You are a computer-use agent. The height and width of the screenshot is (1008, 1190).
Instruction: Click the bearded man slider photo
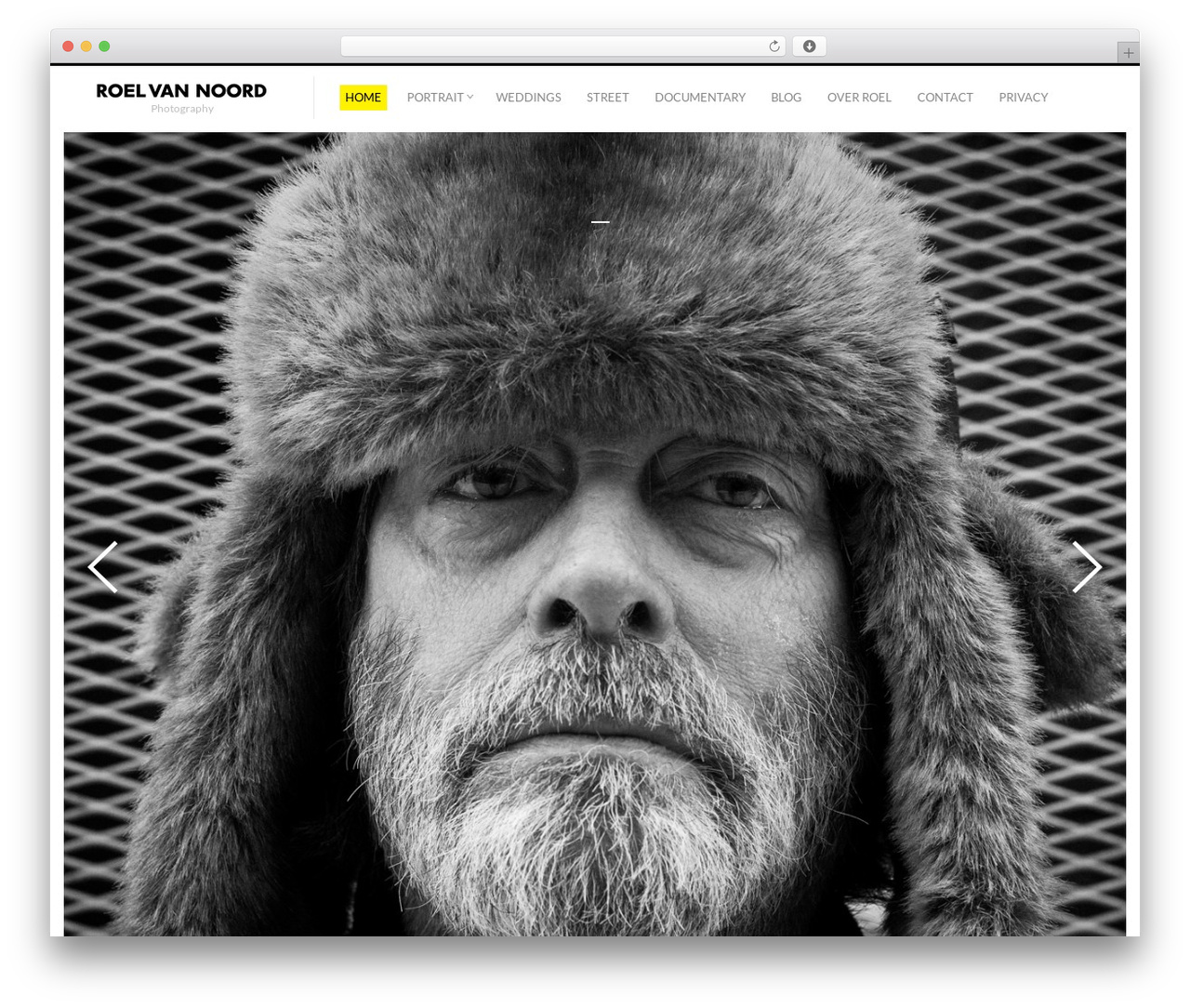[x=595, y=534]
